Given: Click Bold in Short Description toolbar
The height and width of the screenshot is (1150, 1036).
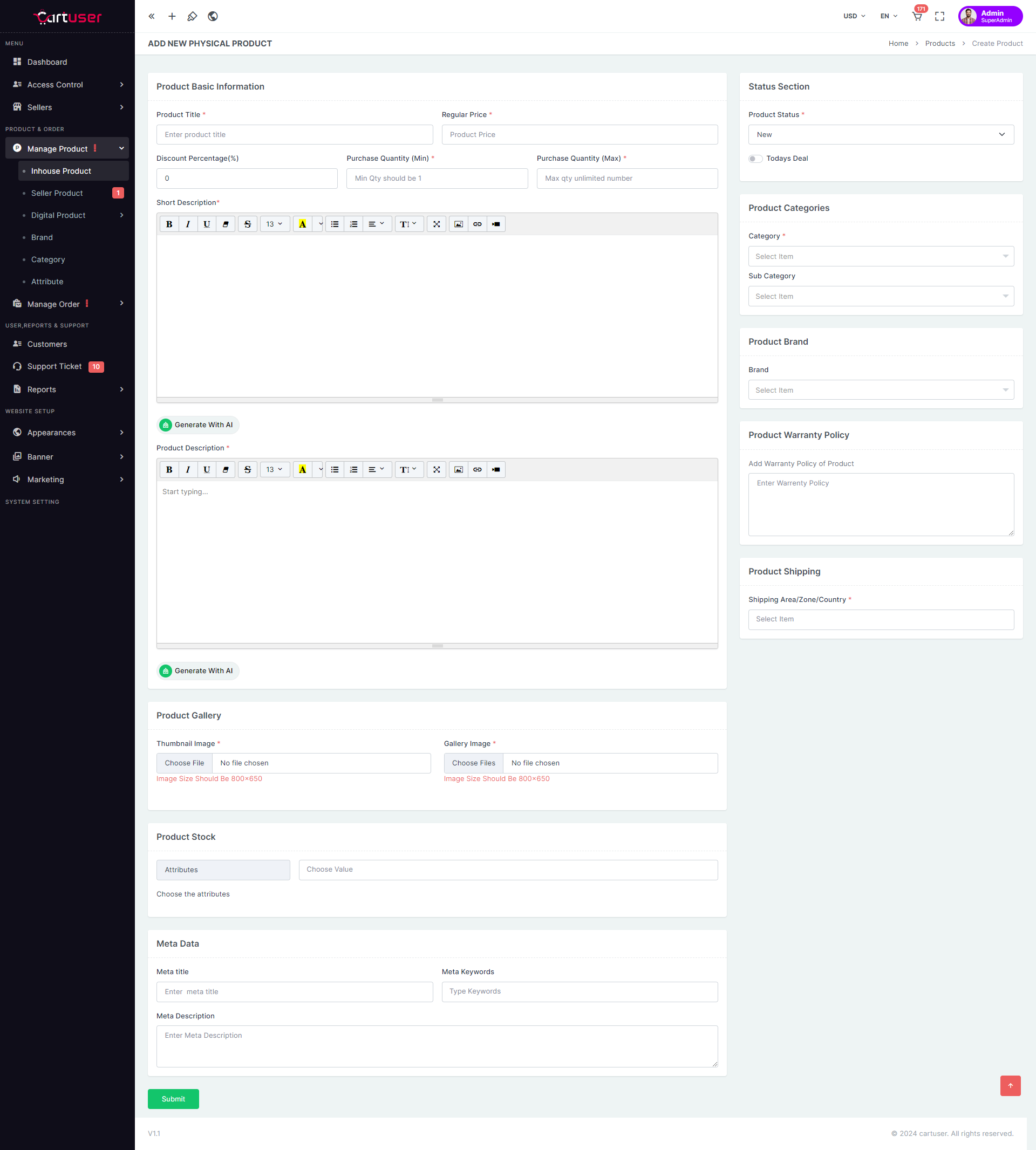Looking at the screenshot, I should pos(169,224).
